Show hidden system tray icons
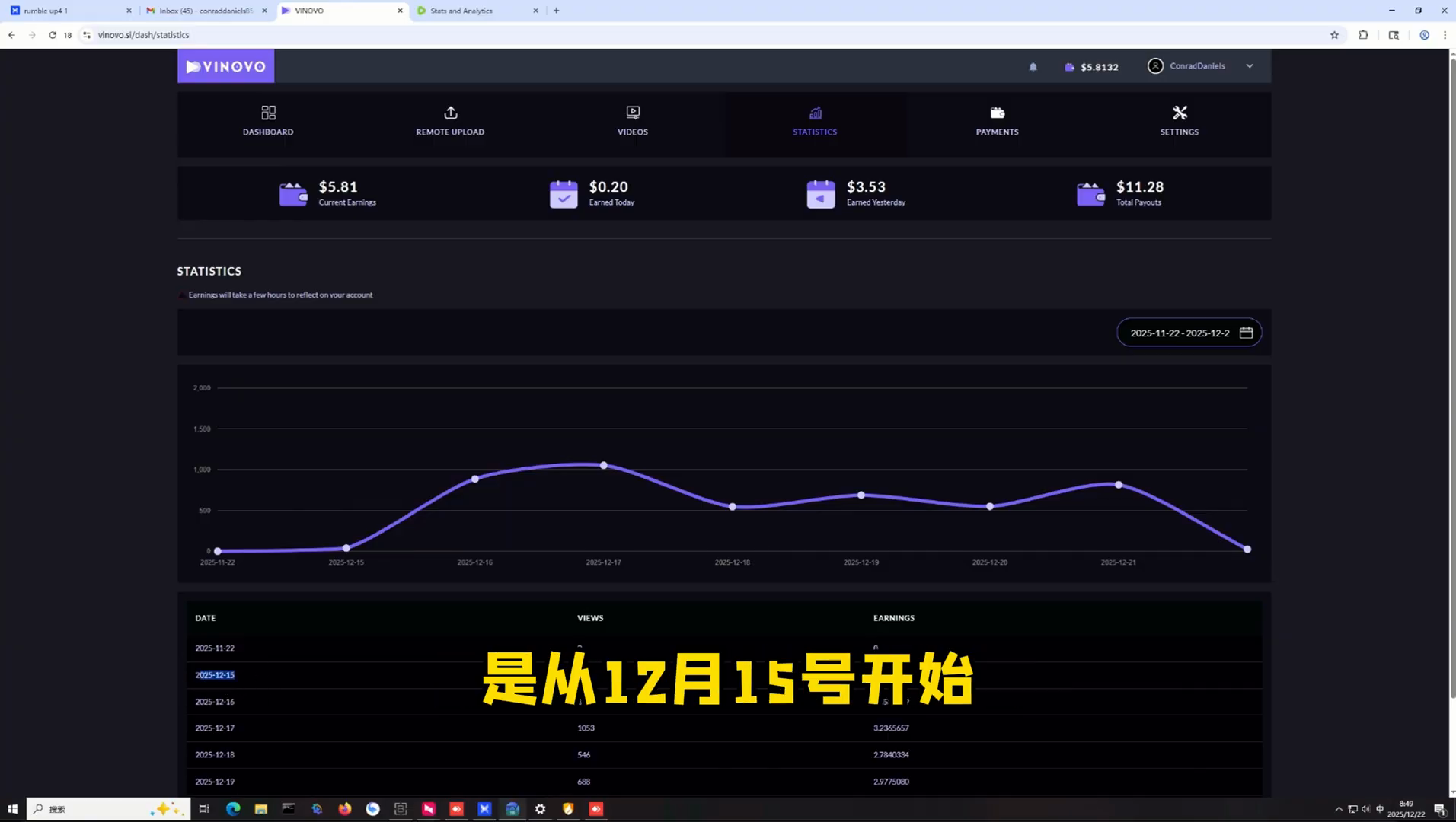 click(x=1339, y=809)
